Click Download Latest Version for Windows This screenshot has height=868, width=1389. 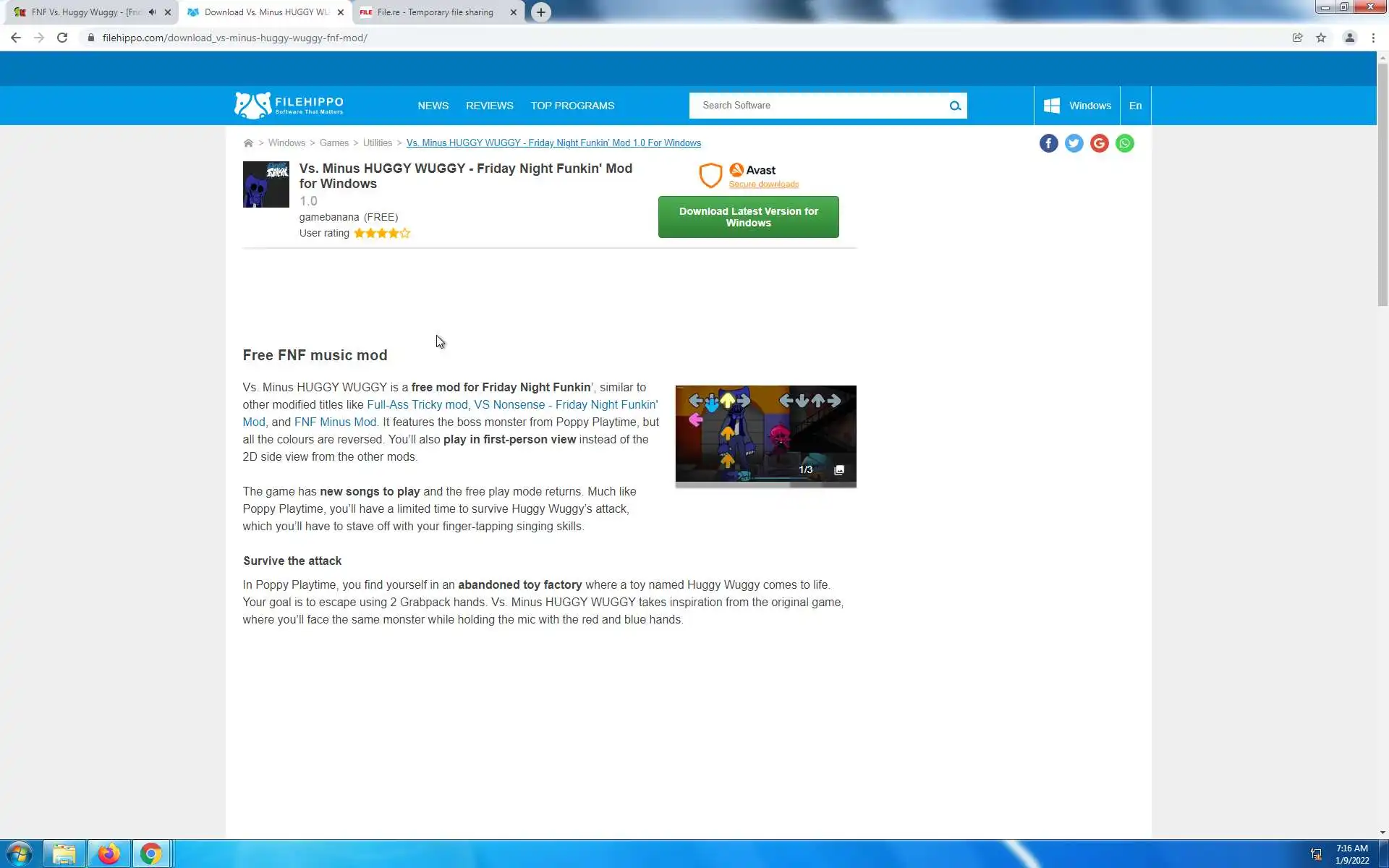748,217
